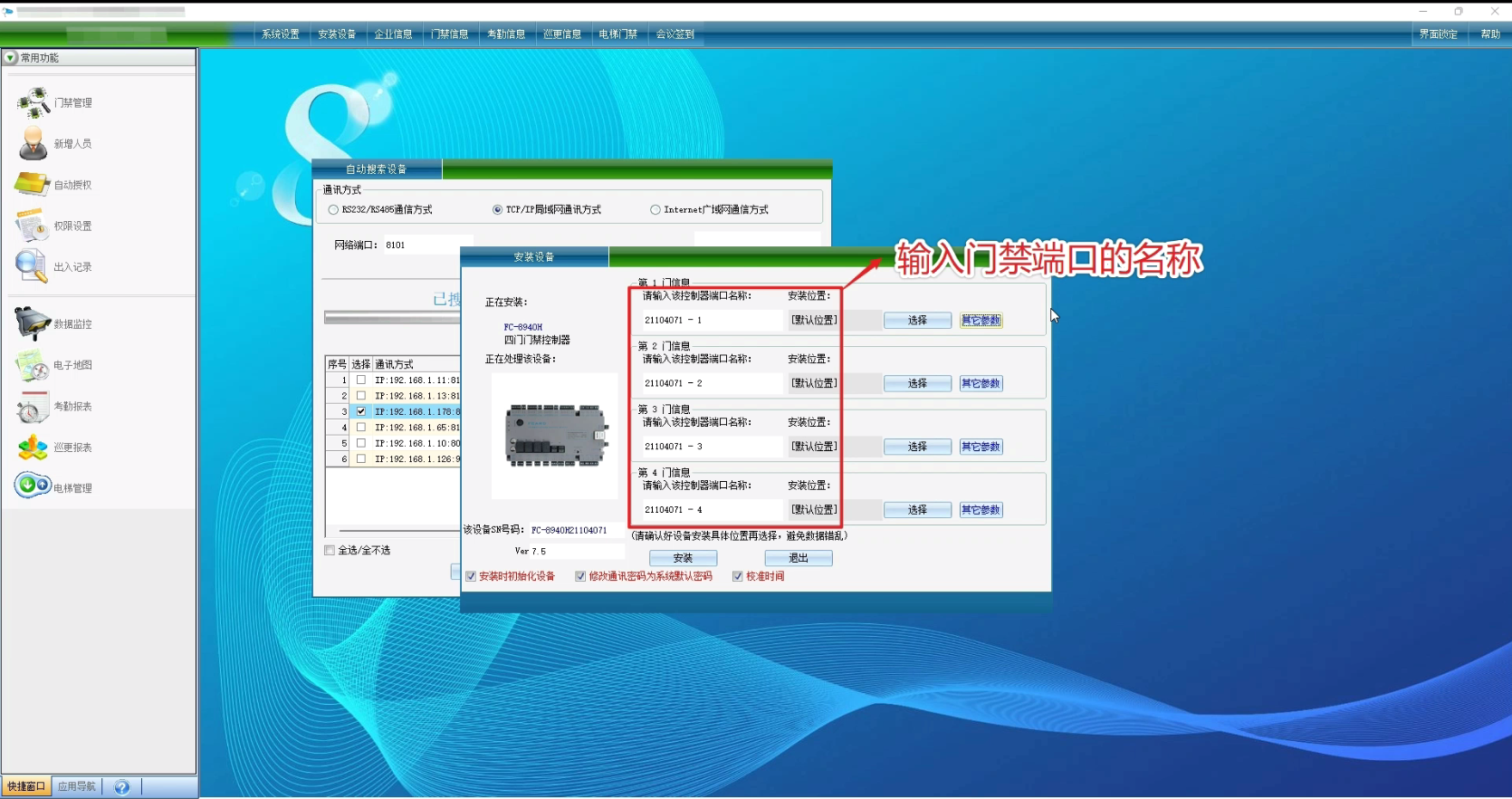The height and width of the screenshot is (799, 1512).
Task: Open 电子地图 map icon
Action: coord(33,365)
